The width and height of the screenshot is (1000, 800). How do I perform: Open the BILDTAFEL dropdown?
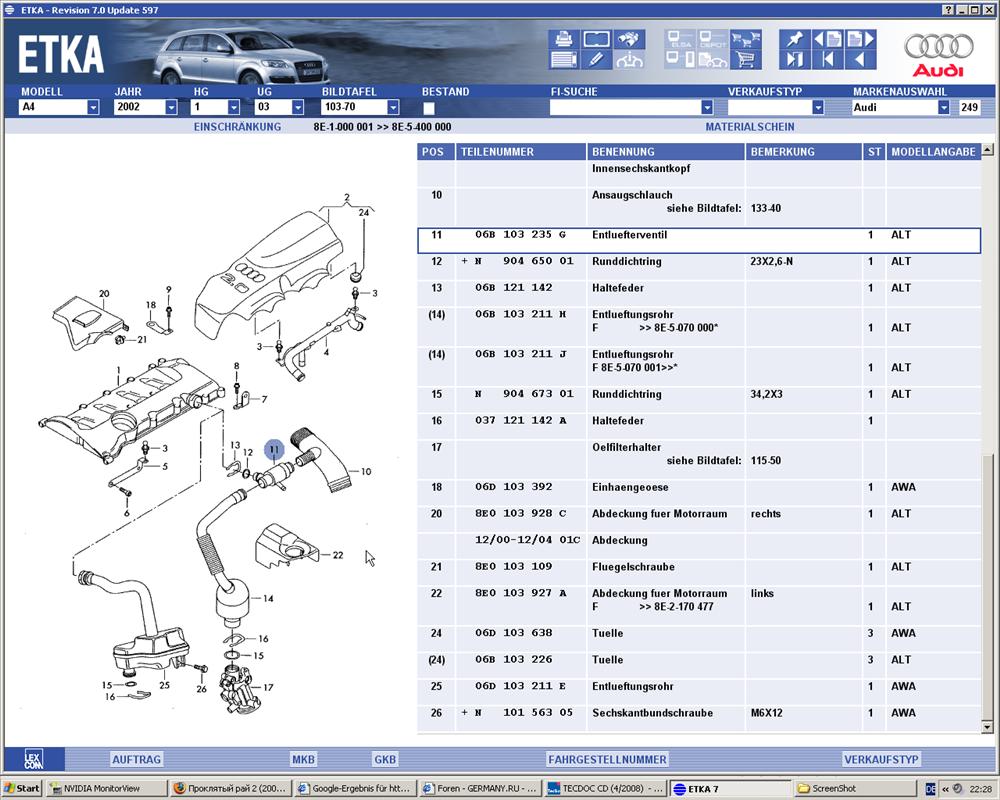(393, 107)
